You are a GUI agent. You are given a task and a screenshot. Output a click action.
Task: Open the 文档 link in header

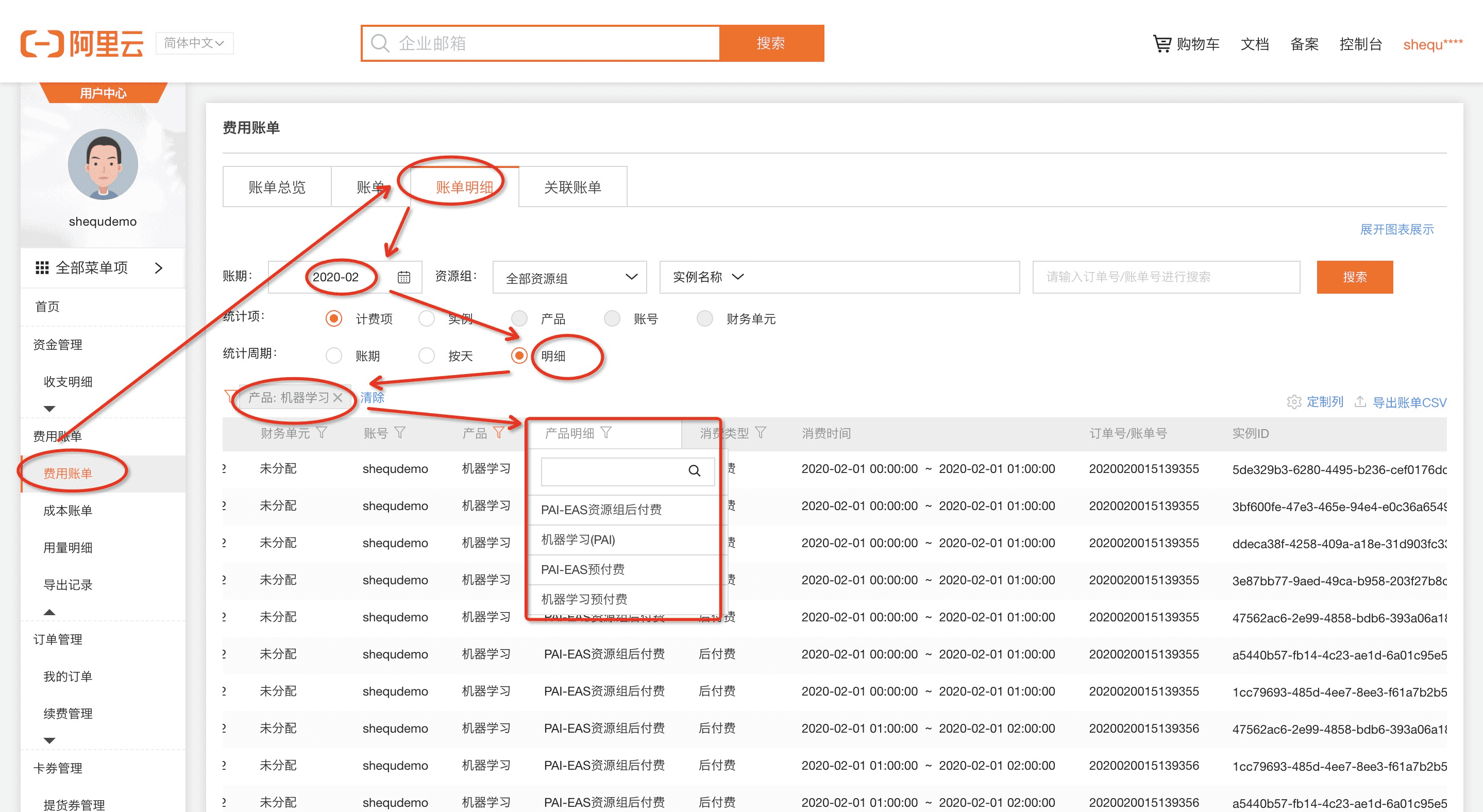1254,44
